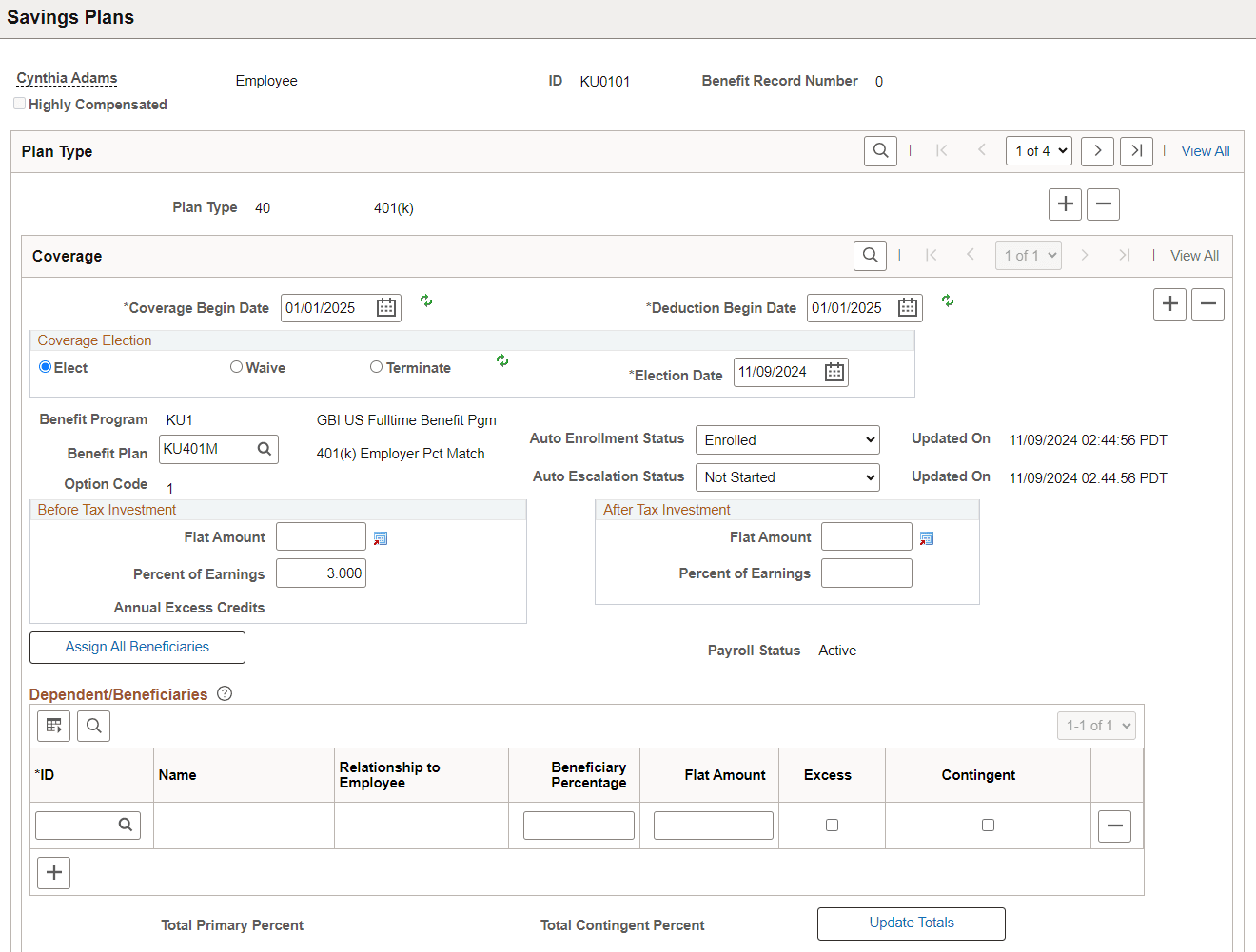Check the Contingent checkbox for beneficiary

pyautogui.click(x=988, y=826)
